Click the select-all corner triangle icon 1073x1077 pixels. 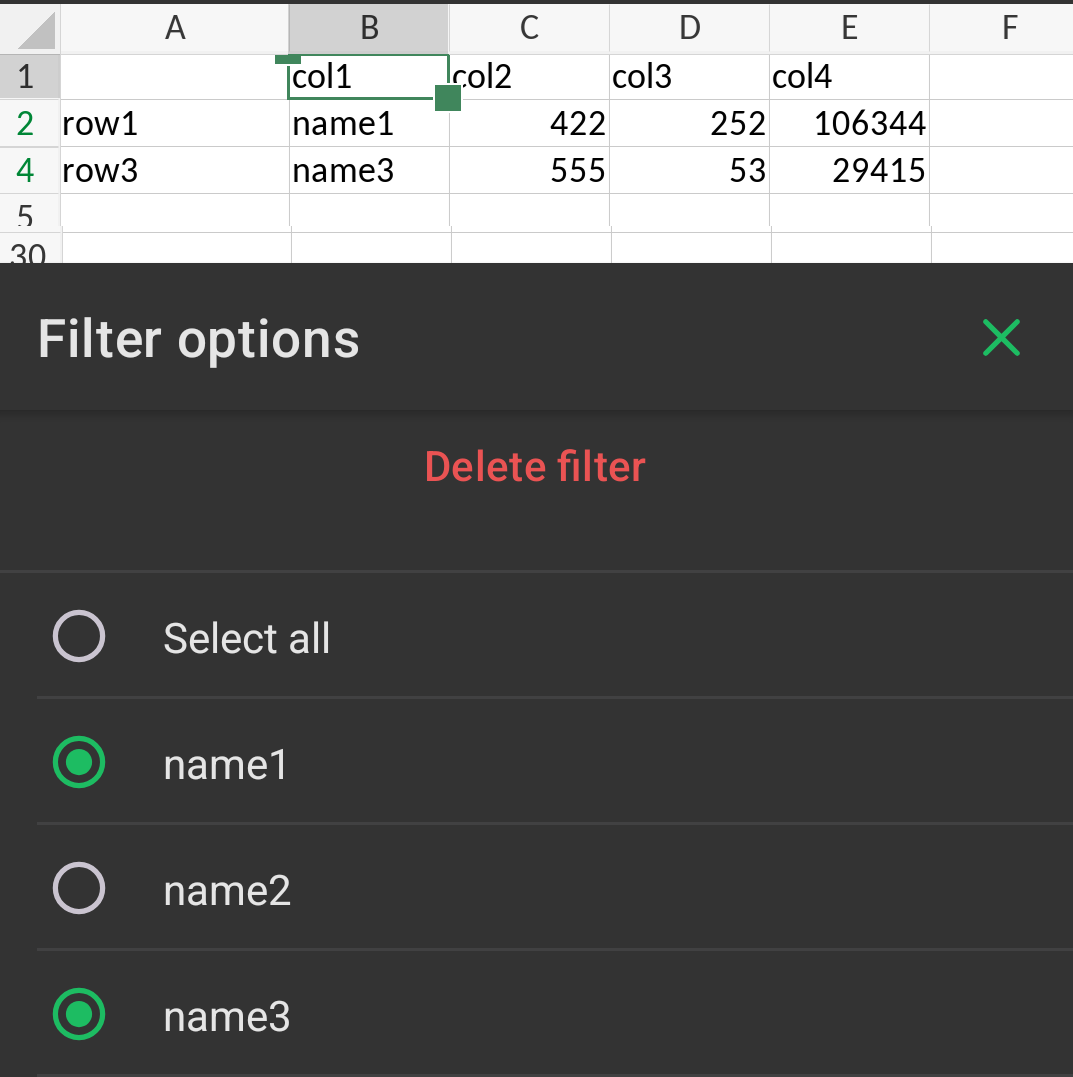[36, 29]
